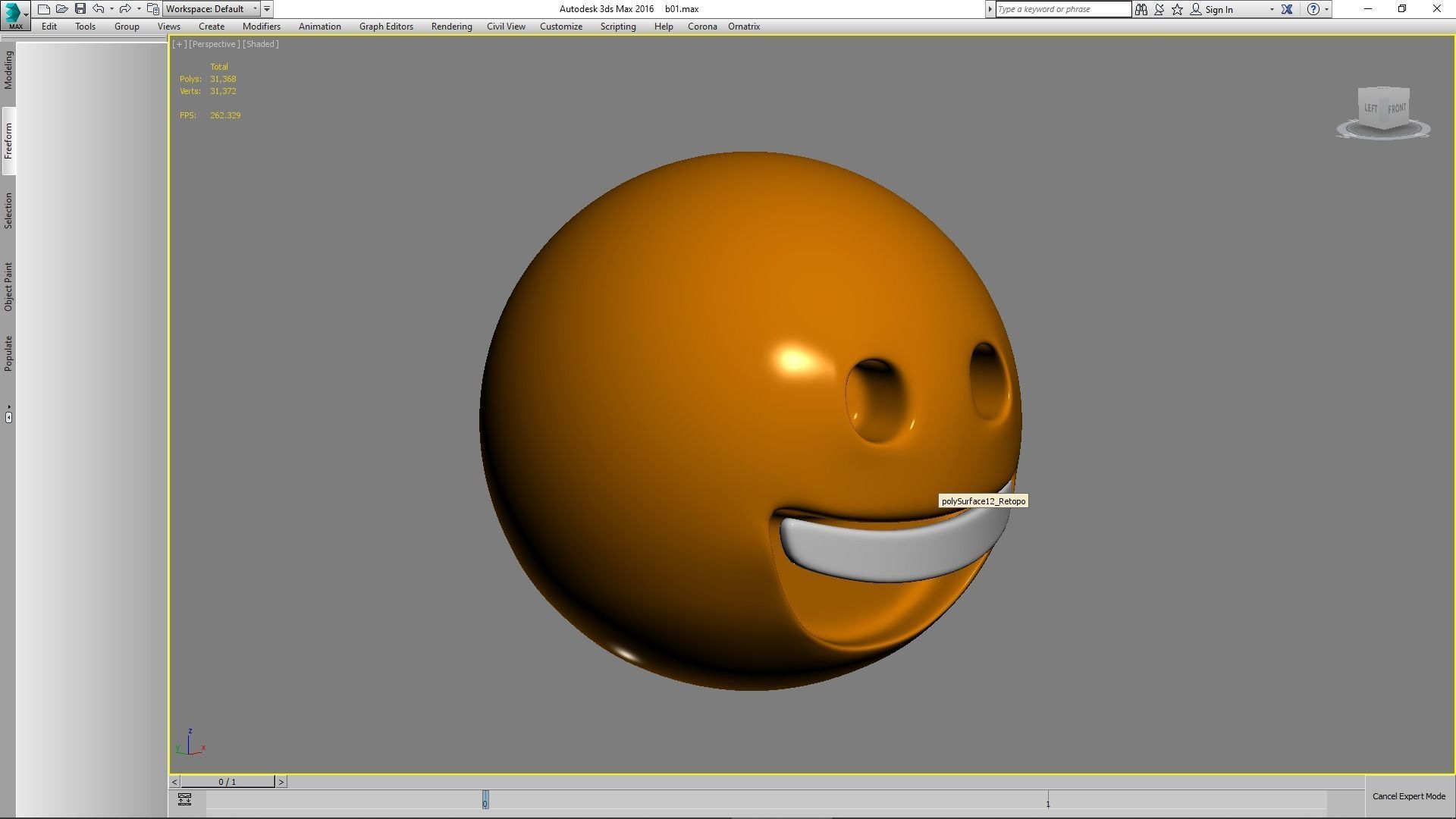Open the Graph Editors menu

[x=386, y=27]
